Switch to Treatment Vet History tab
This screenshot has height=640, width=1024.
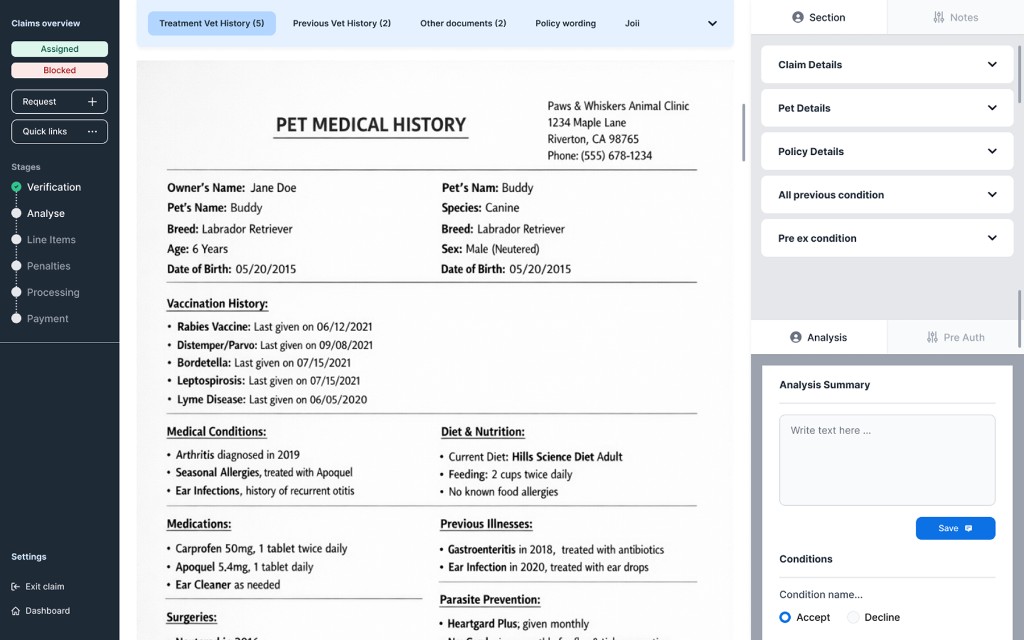(212, 24)
